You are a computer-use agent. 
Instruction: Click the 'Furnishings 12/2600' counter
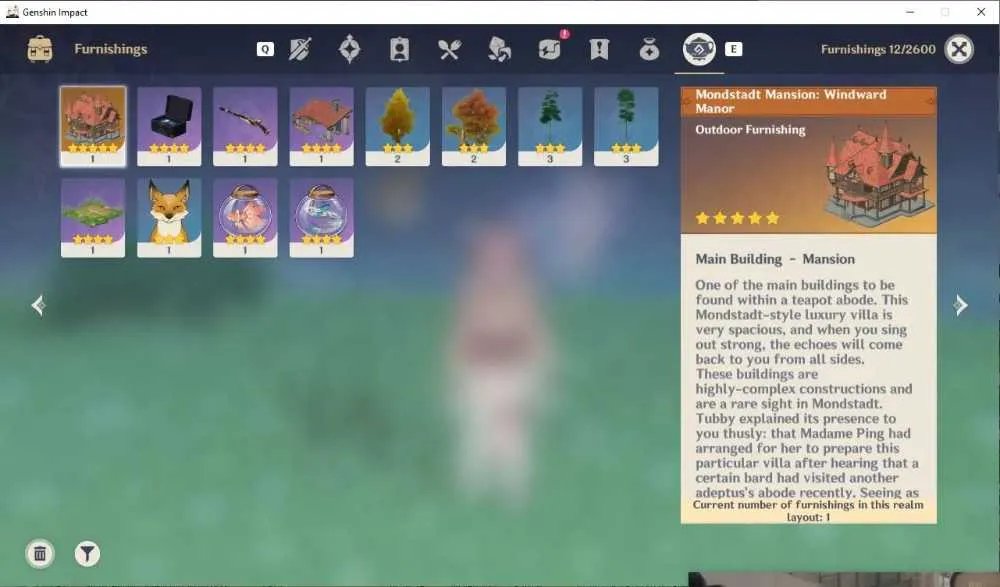pyautogui.click(x=878, y=49)
